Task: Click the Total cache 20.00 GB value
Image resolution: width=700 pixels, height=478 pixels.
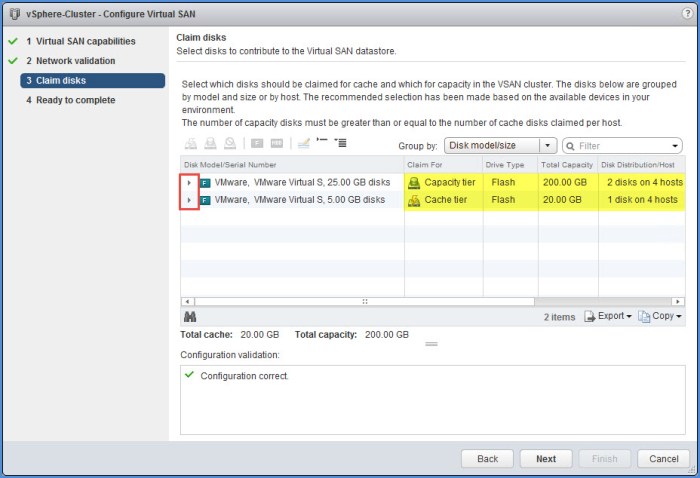Action: click(260, 335)
